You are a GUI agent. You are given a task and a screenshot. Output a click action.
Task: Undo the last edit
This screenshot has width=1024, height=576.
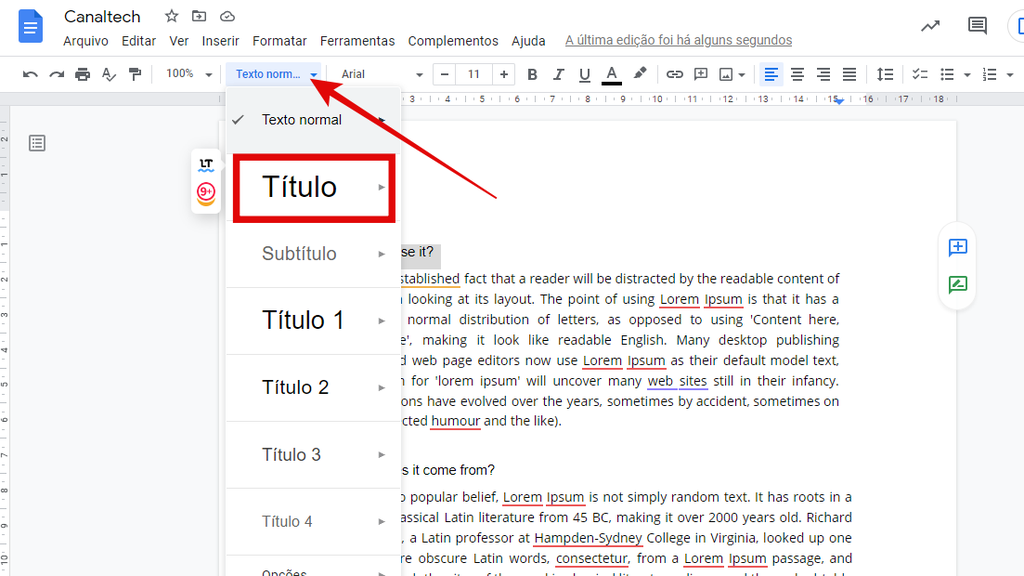click(x=32, y=74)
